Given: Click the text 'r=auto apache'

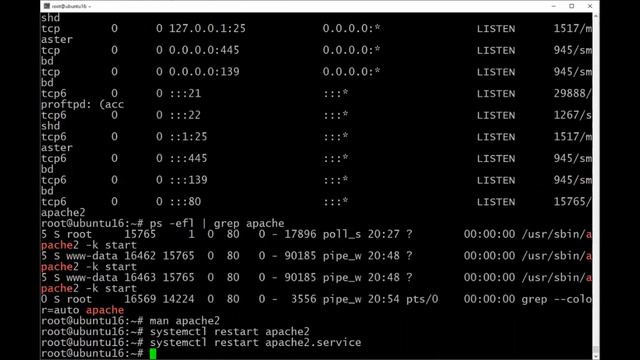Looking at the screenshot, I should point(82,310).
